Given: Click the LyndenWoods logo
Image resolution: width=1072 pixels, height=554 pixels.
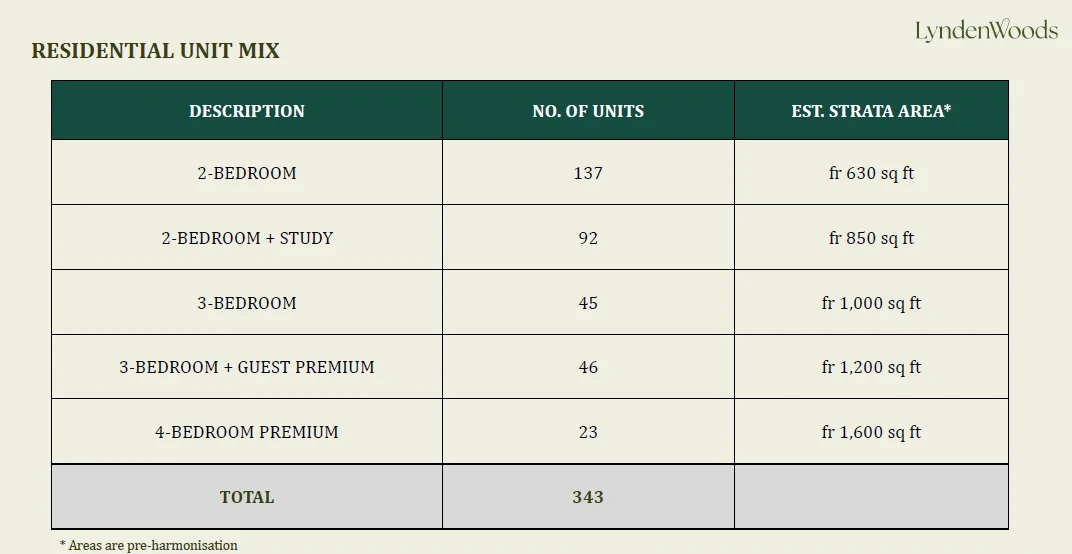Looking at the screenshot, I should pyautogui.click(x=985, y=31).
